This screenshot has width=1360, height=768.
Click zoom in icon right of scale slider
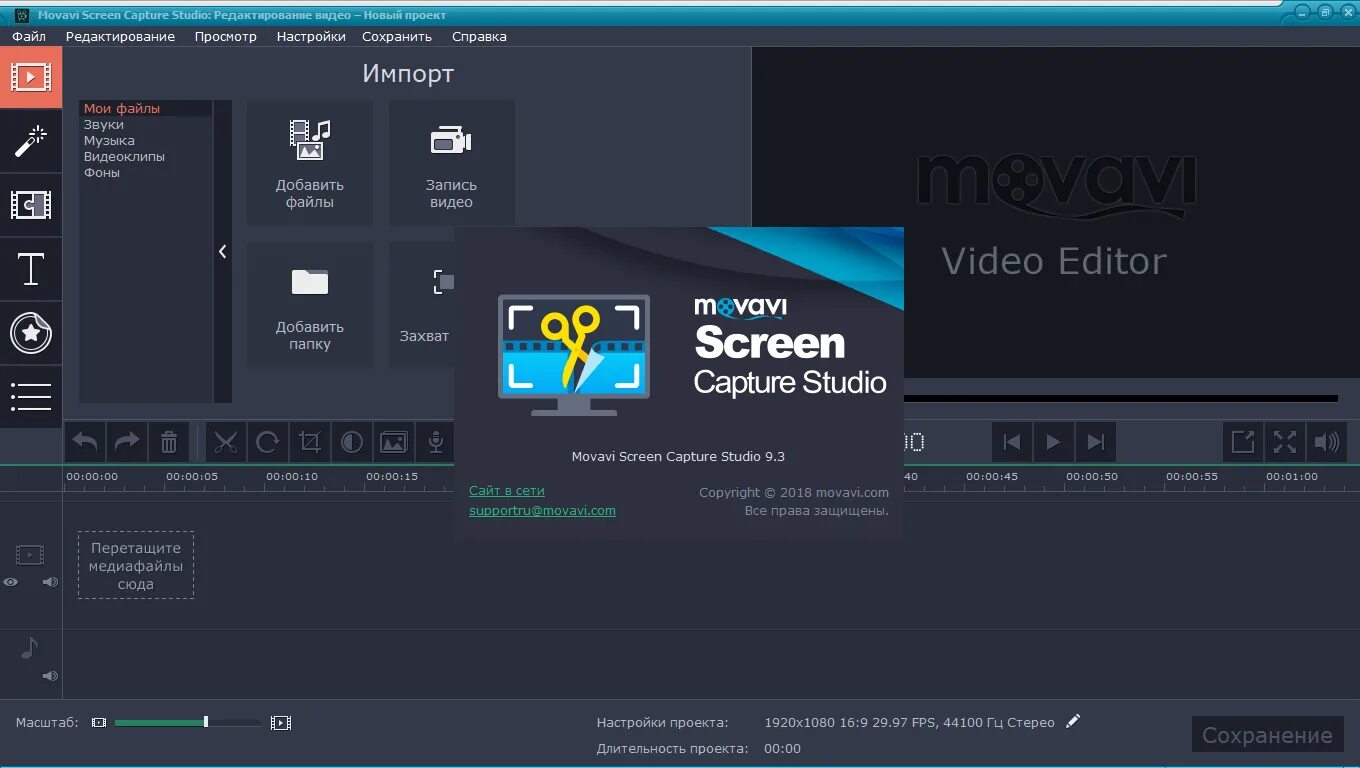tap(281, 722)
